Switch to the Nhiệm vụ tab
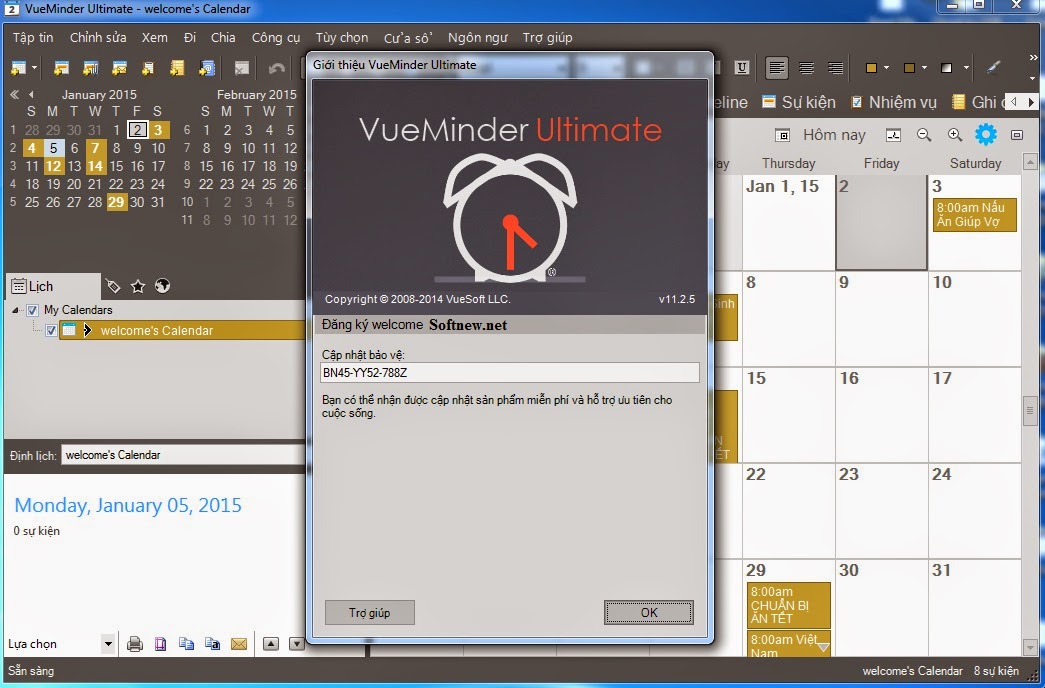This screenshot has height=688, width=1045. [893, 102]
